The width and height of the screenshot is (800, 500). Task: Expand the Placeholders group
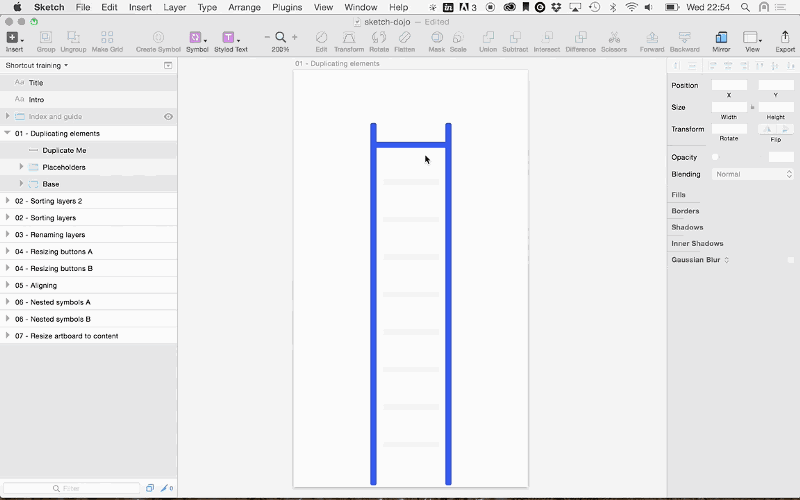click(x=21, y=167)
